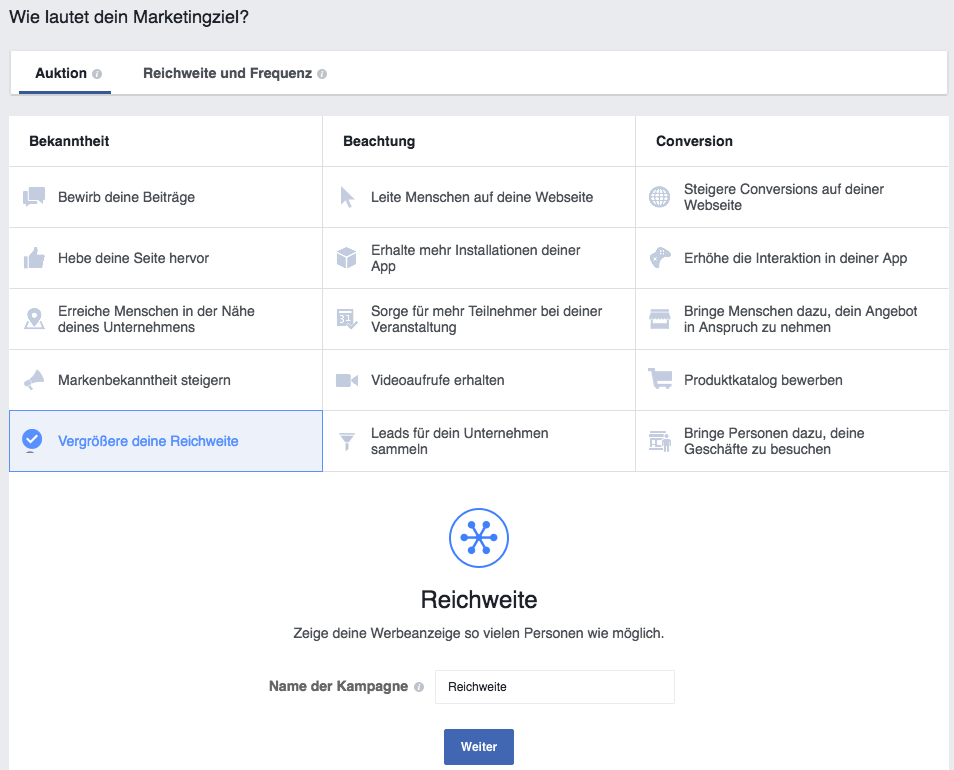Image resolution: width=954 pixels, height=770 pixels.
Task: Click the megaphone icon for Markenbekanntheit steigern
Action: tap(34, 380)
